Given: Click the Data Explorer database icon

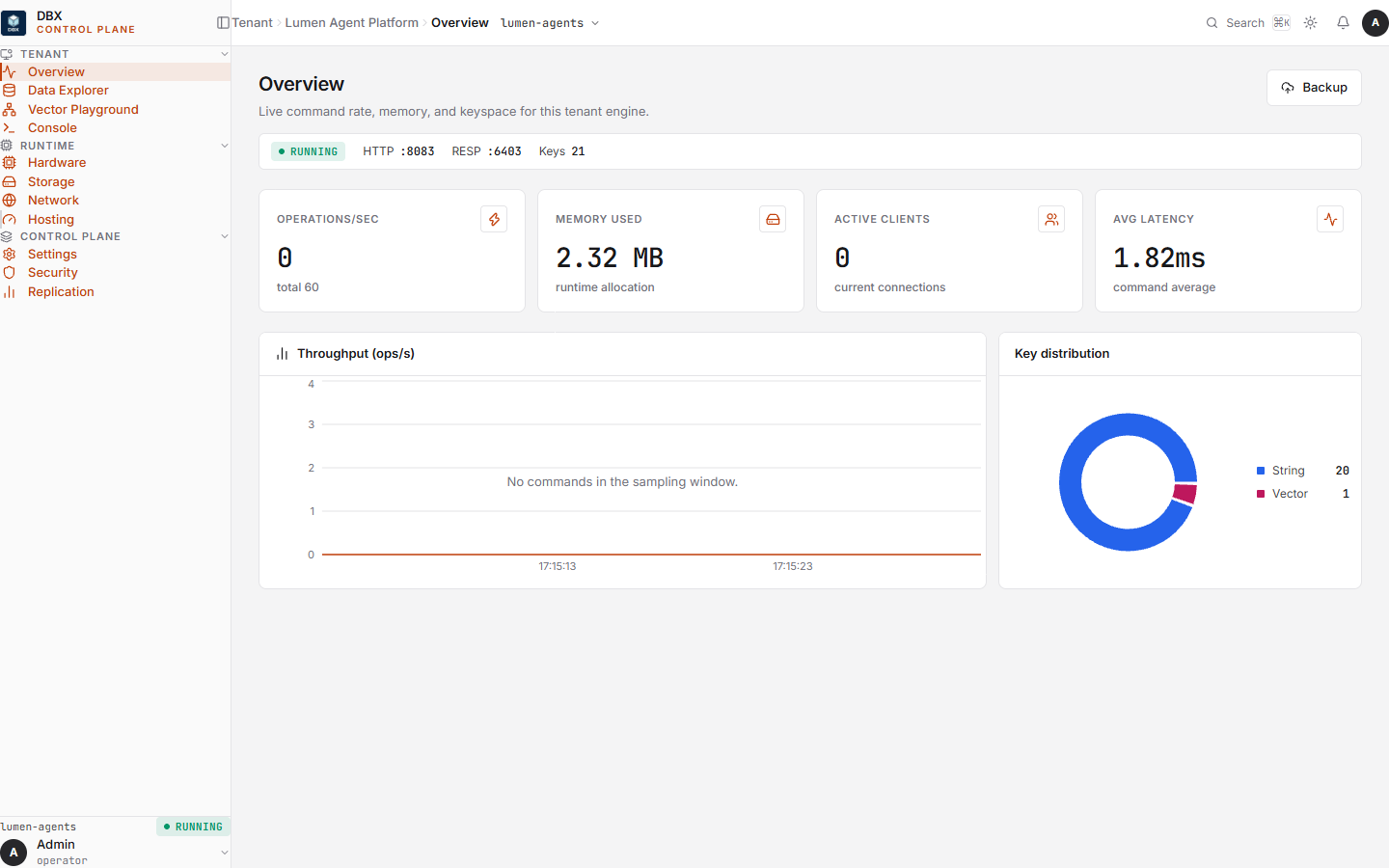Looking at the screenshot, I should coord(9,91).
